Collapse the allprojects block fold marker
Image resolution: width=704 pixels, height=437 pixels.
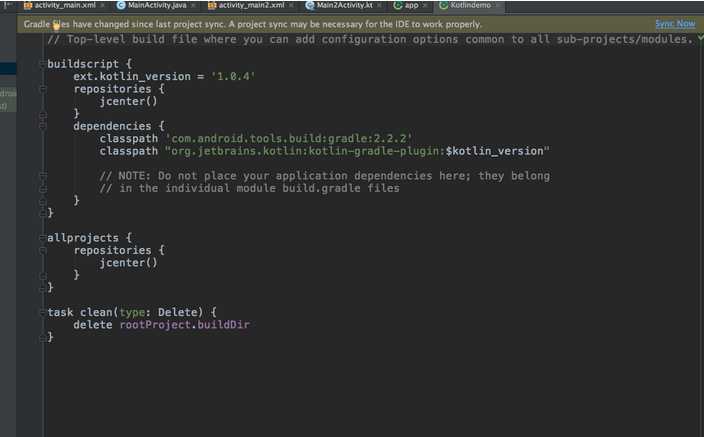[x=42, y=238]
